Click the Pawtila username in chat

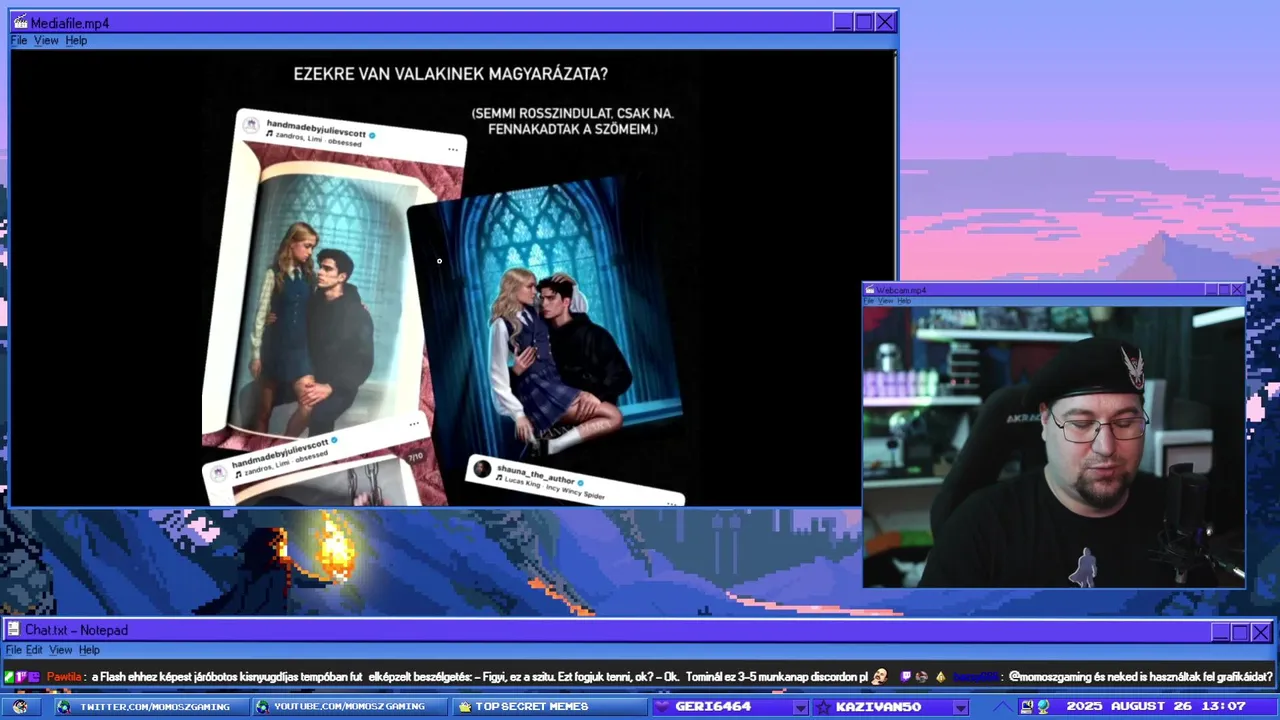(x=65, y=677)
